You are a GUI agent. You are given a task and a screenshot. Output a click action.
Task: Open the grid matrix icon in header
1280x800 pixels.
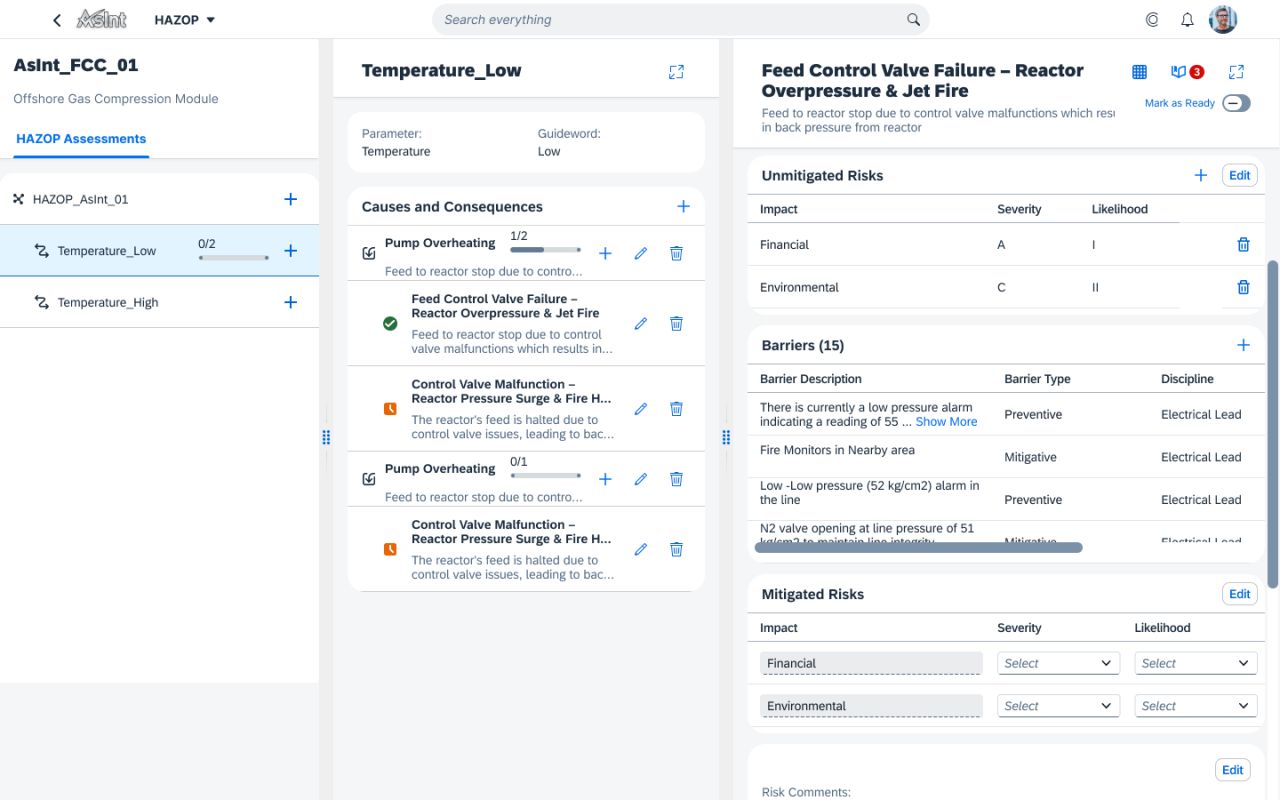(x=1139, y=72)
